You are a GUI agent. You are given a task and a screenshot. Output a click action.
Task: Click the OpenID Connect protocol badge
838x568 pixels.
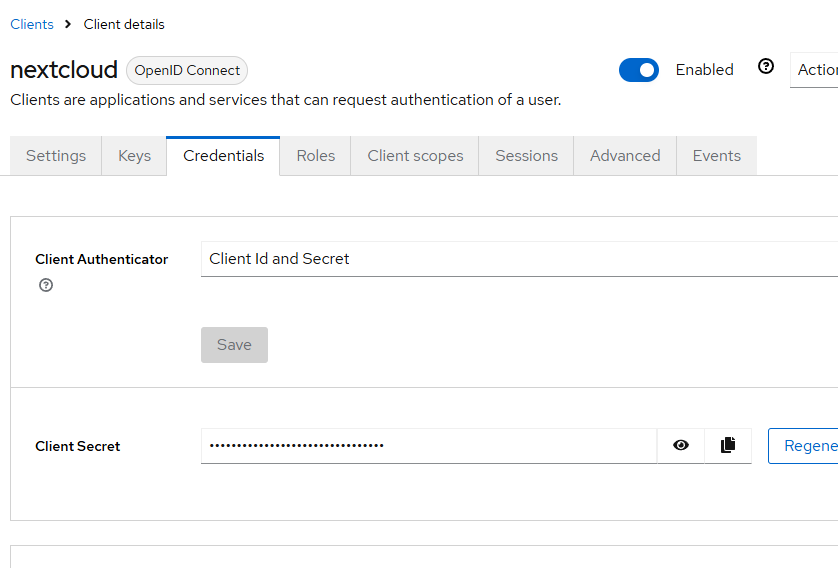187,71
